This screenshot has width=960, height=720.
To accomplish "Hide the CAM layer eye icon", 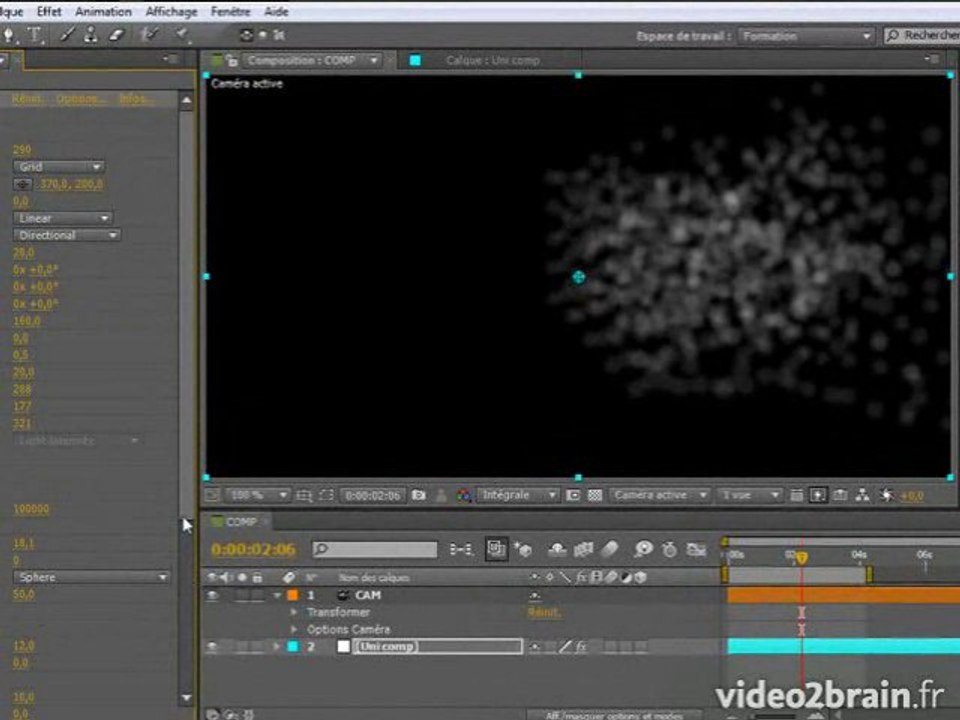I will [212, 595].
